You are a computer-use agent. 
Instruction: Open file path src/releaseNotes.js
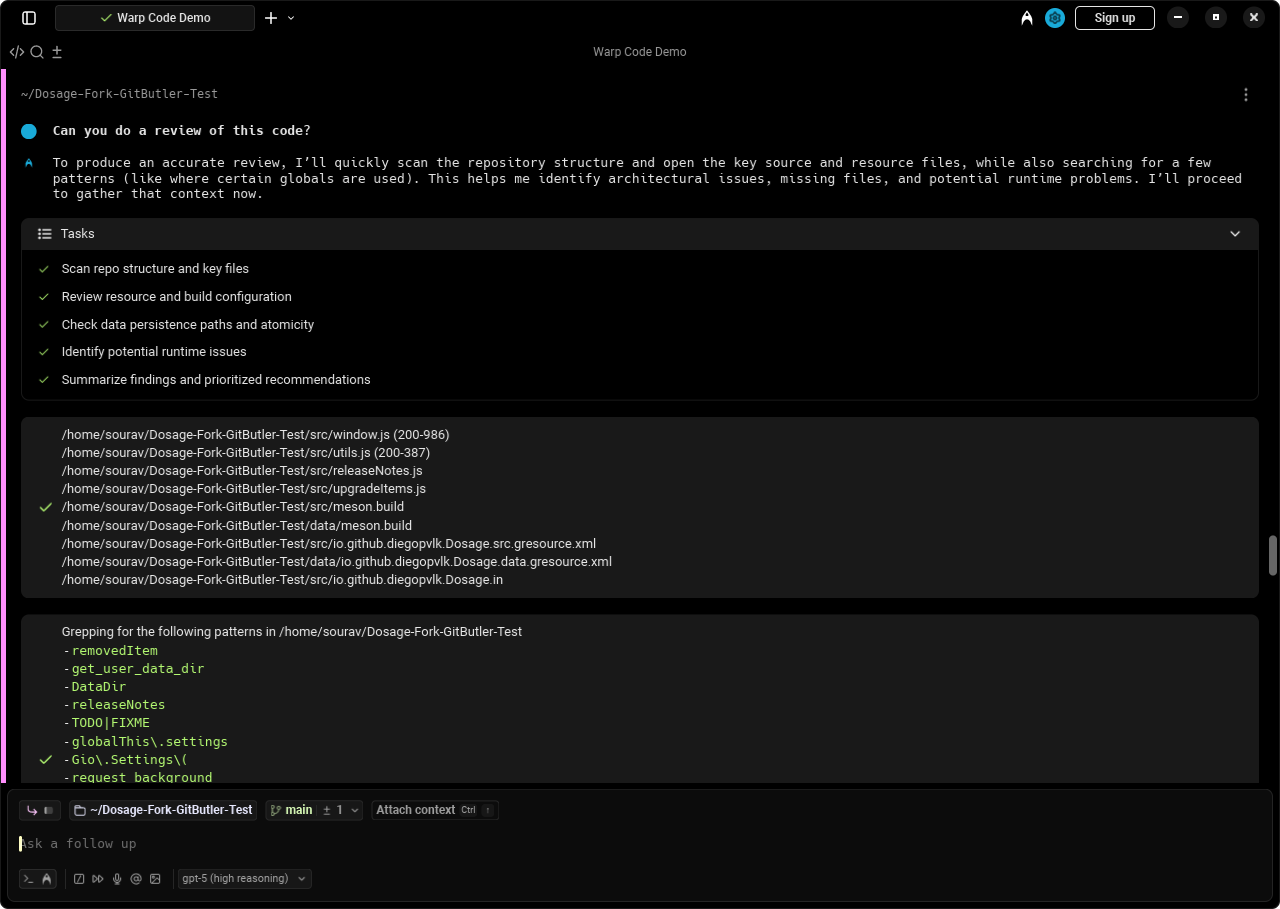(x=242, y=471)
